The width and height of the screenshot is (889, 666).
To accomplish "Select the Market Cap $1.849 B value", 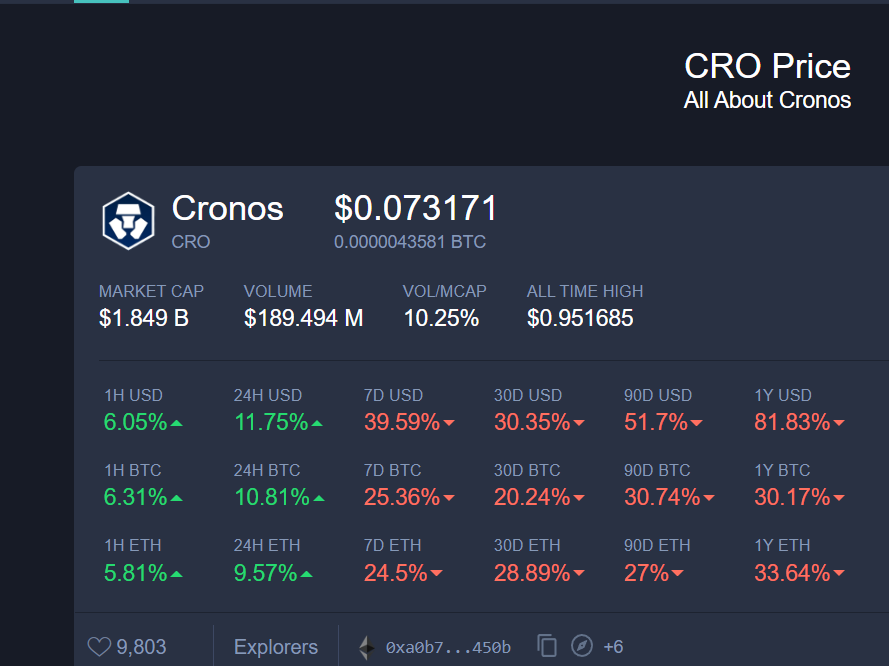I will (x=143, y=318).
